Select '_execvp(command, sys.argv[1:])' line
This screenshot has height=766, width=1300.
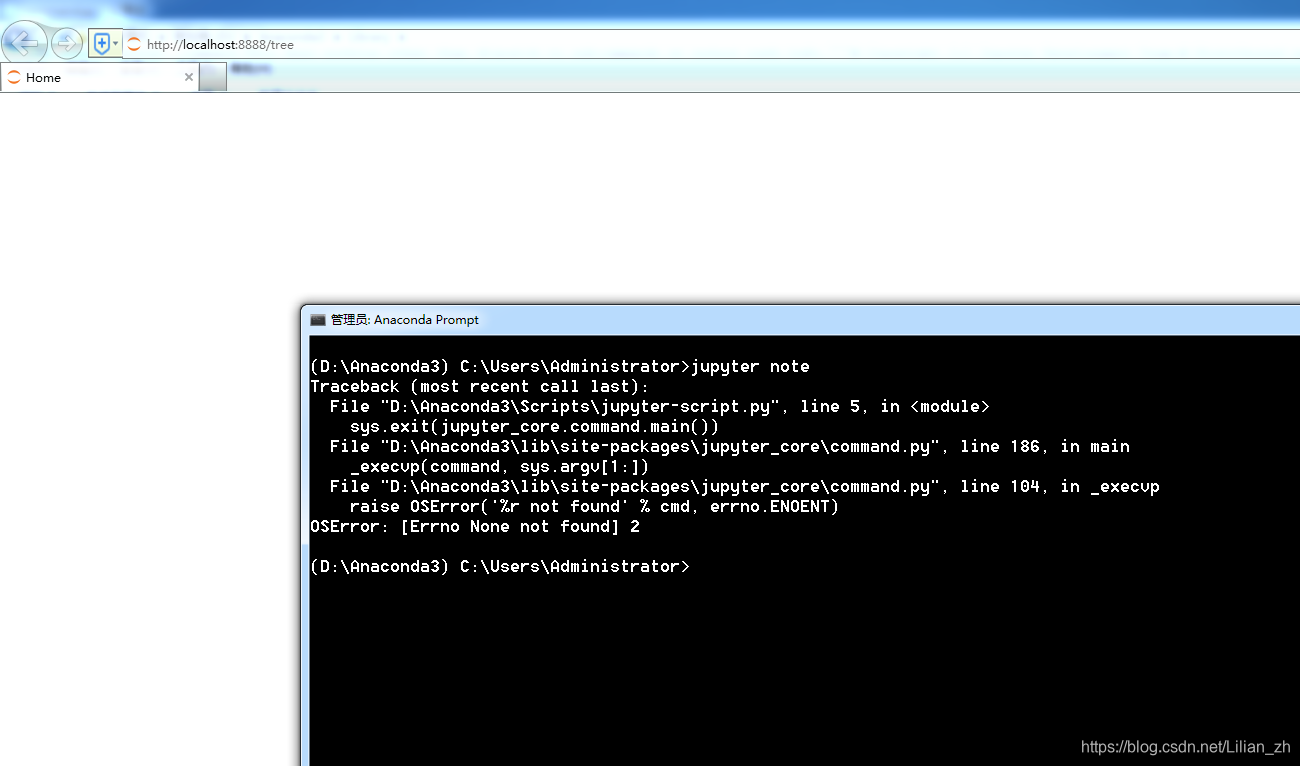499,466
